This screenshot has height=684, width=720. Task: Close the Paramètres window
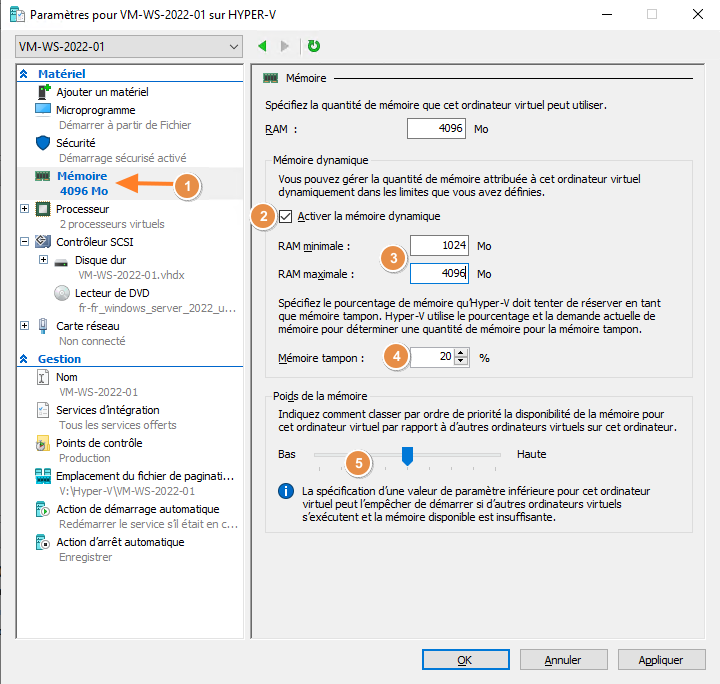point(698,15)
